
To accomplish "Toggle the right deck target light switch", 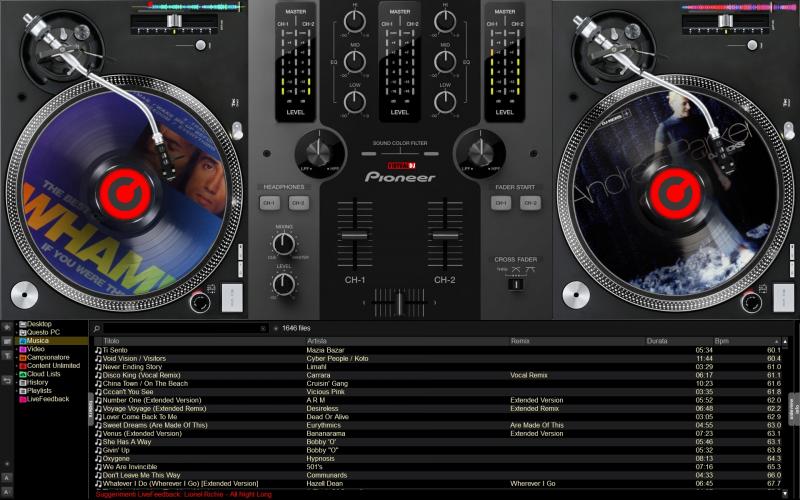I will point(789,130).
